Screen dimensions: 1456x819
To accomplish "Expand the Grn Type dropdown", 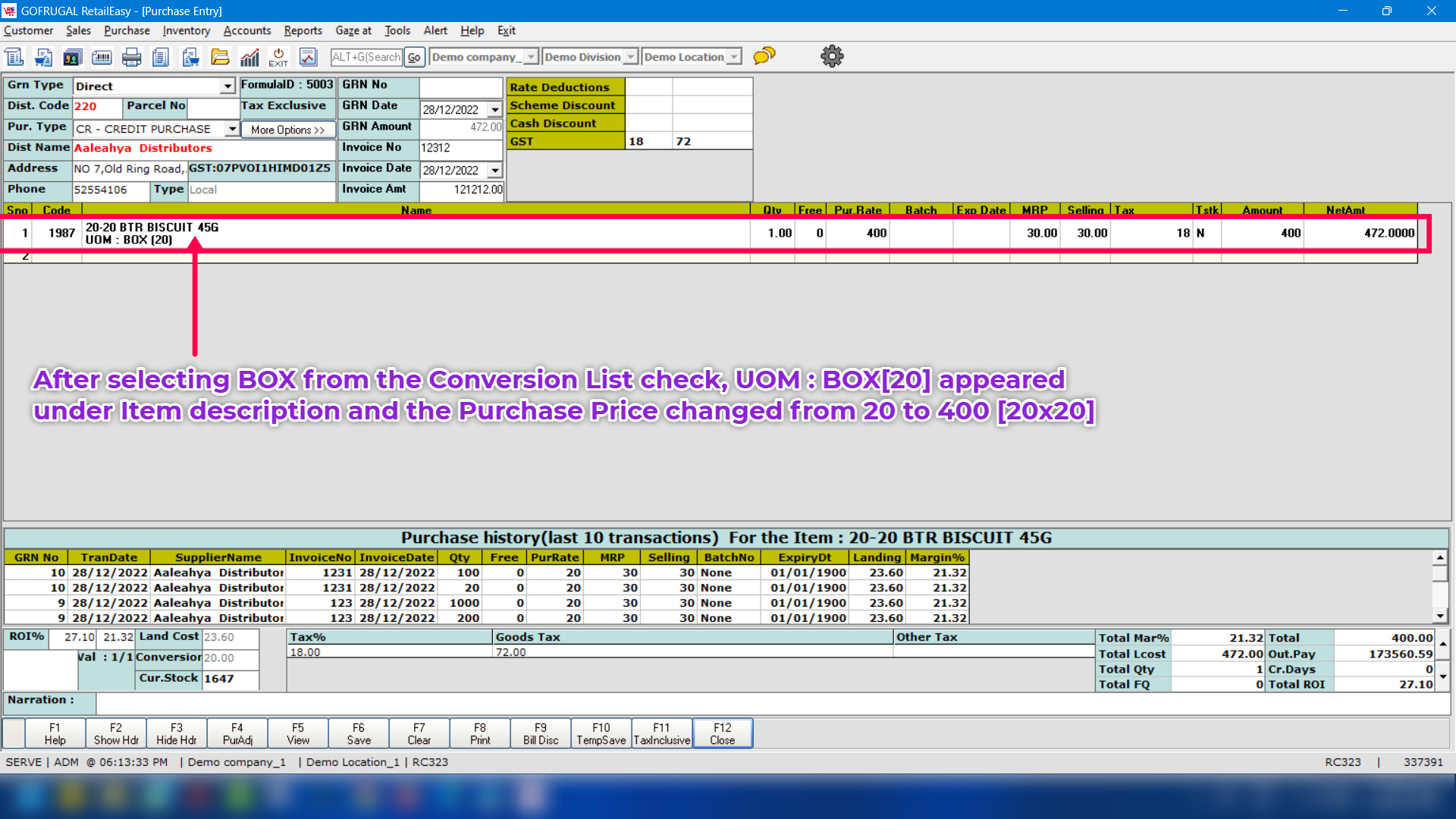I will click(227, 86).
